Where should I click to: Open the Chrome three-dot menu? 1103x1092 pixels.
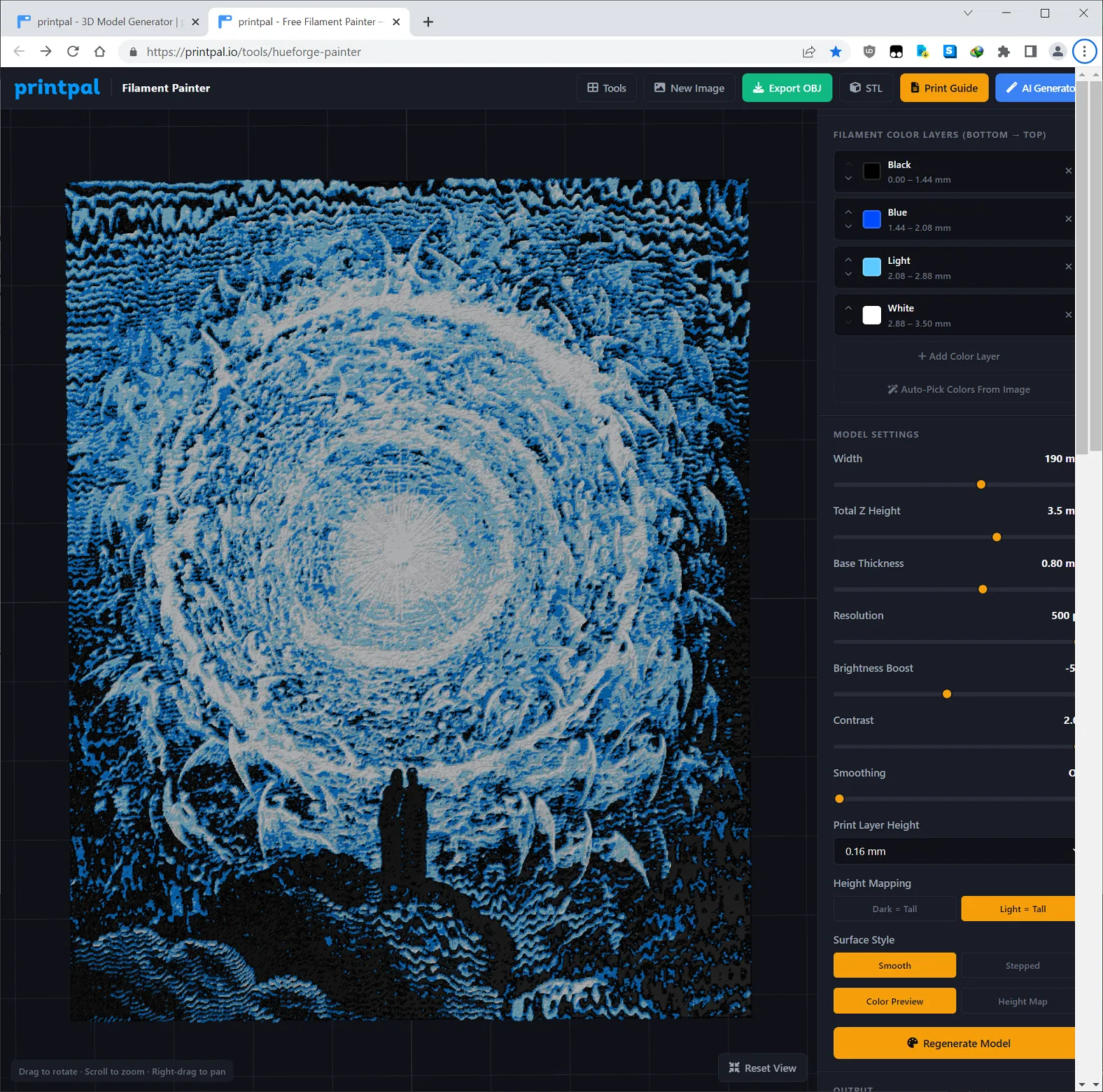[x=1084, y=51]
